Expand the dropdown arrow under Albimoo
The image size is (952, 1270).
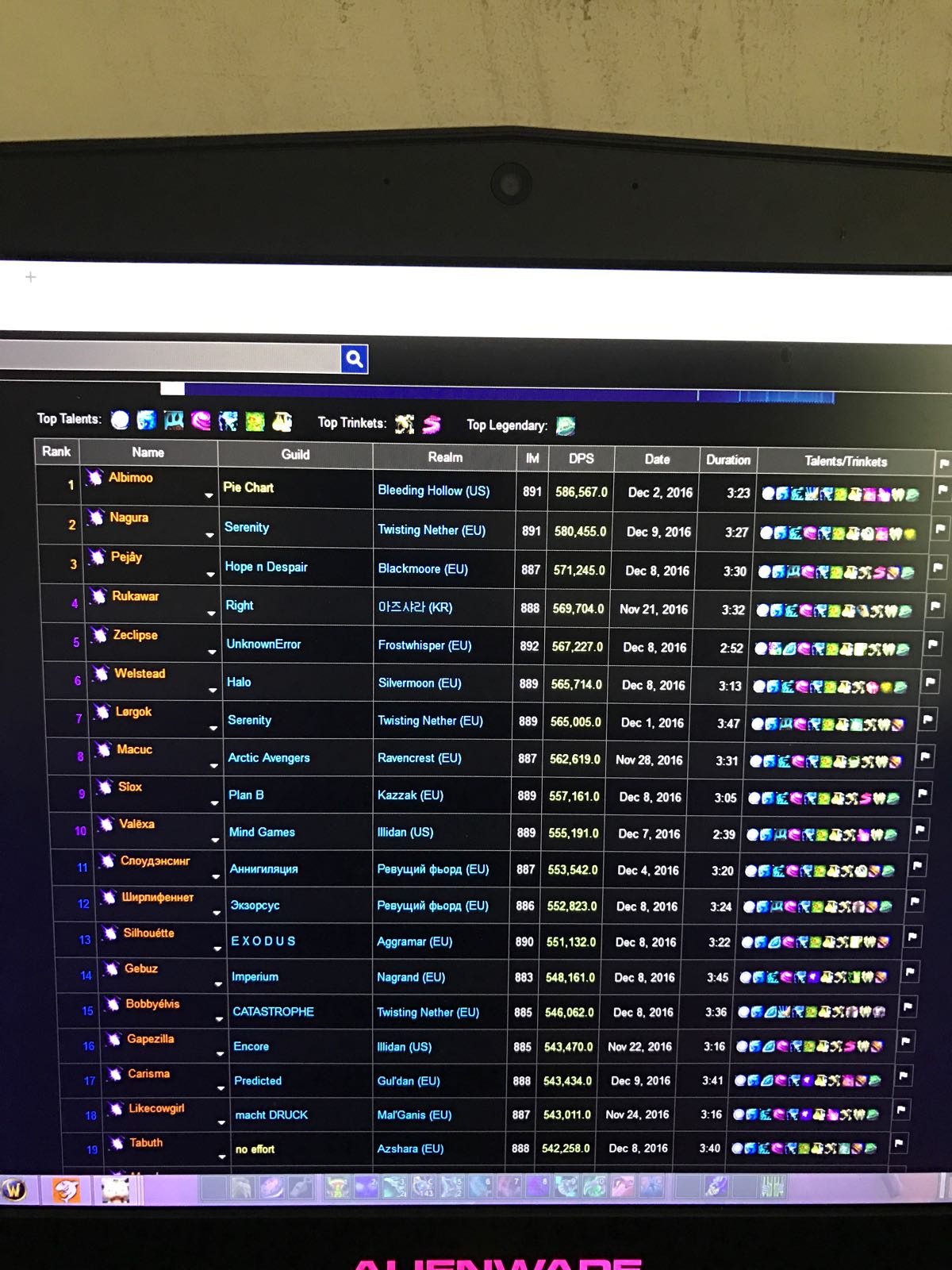(x=209, y=495)
